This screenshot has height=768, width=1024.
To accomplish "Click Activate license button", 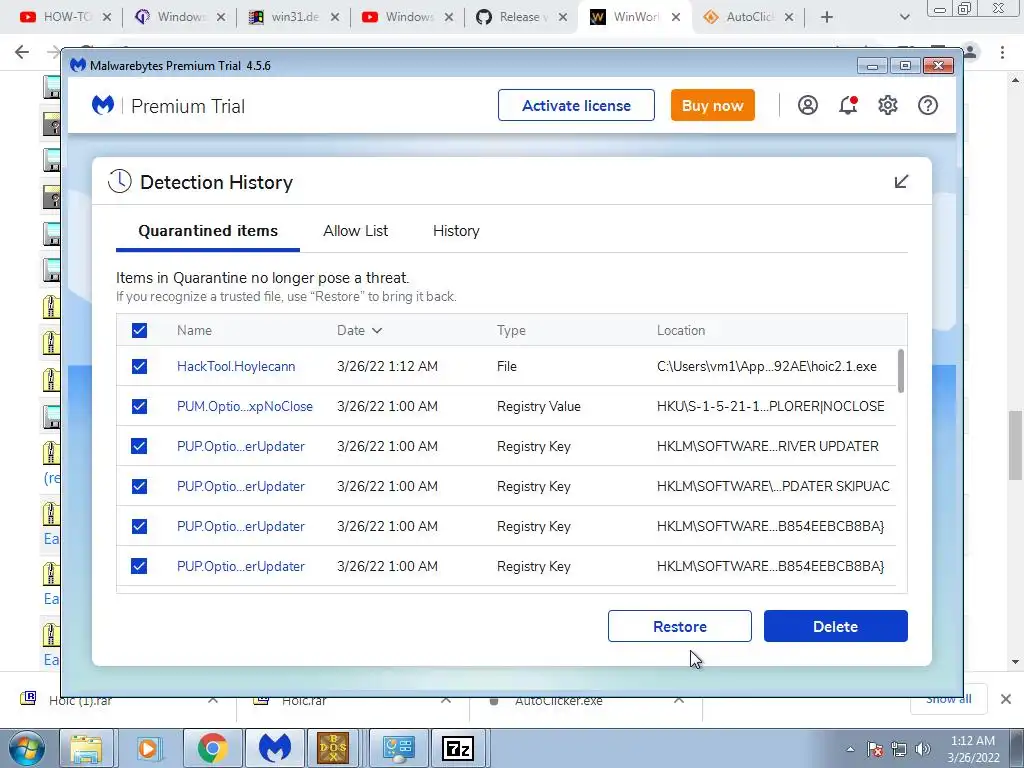I will click(x=576, y=105).
